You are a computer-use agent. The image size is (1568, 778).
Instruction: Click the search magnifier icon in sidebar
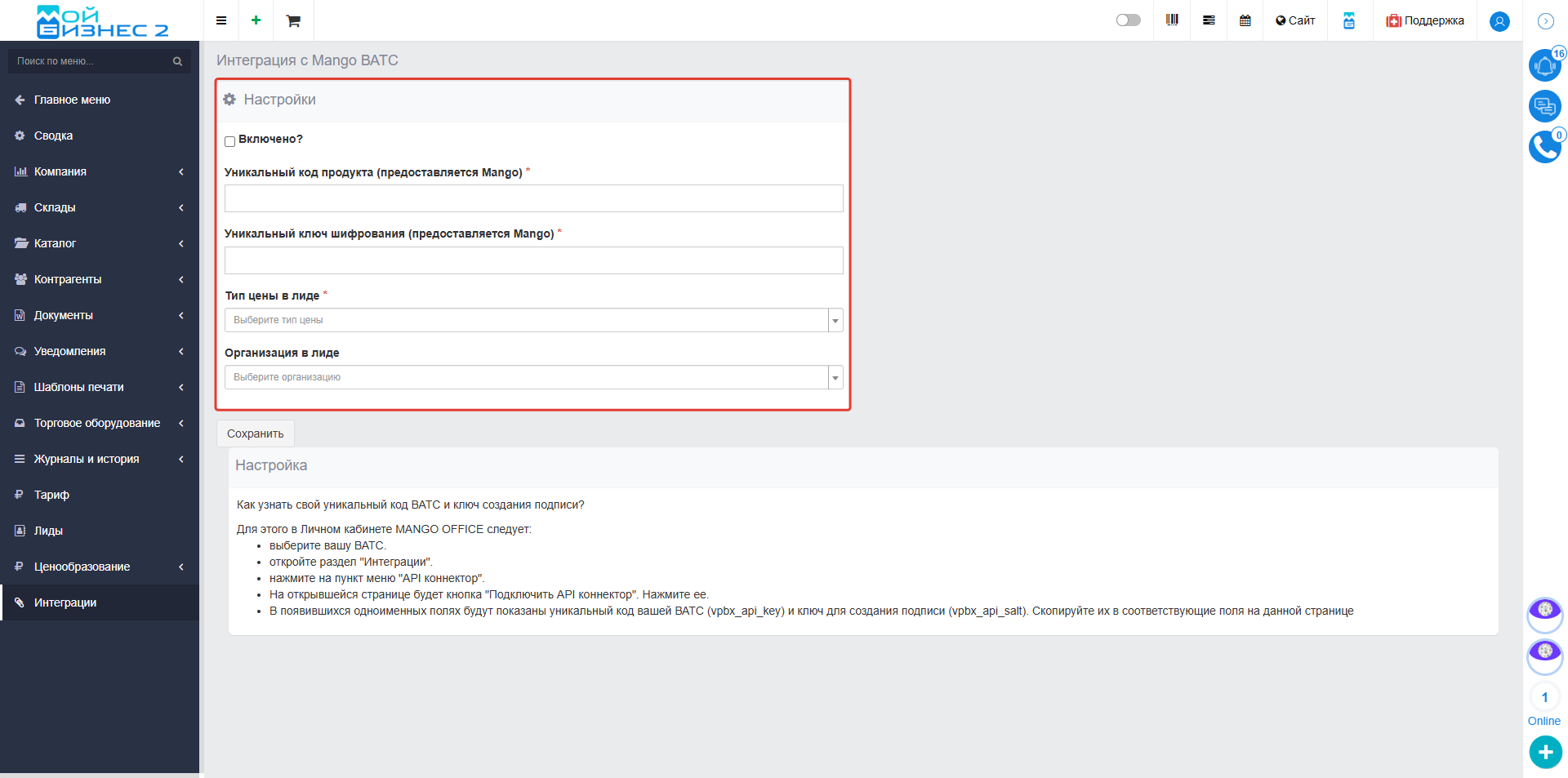(177, 61)
